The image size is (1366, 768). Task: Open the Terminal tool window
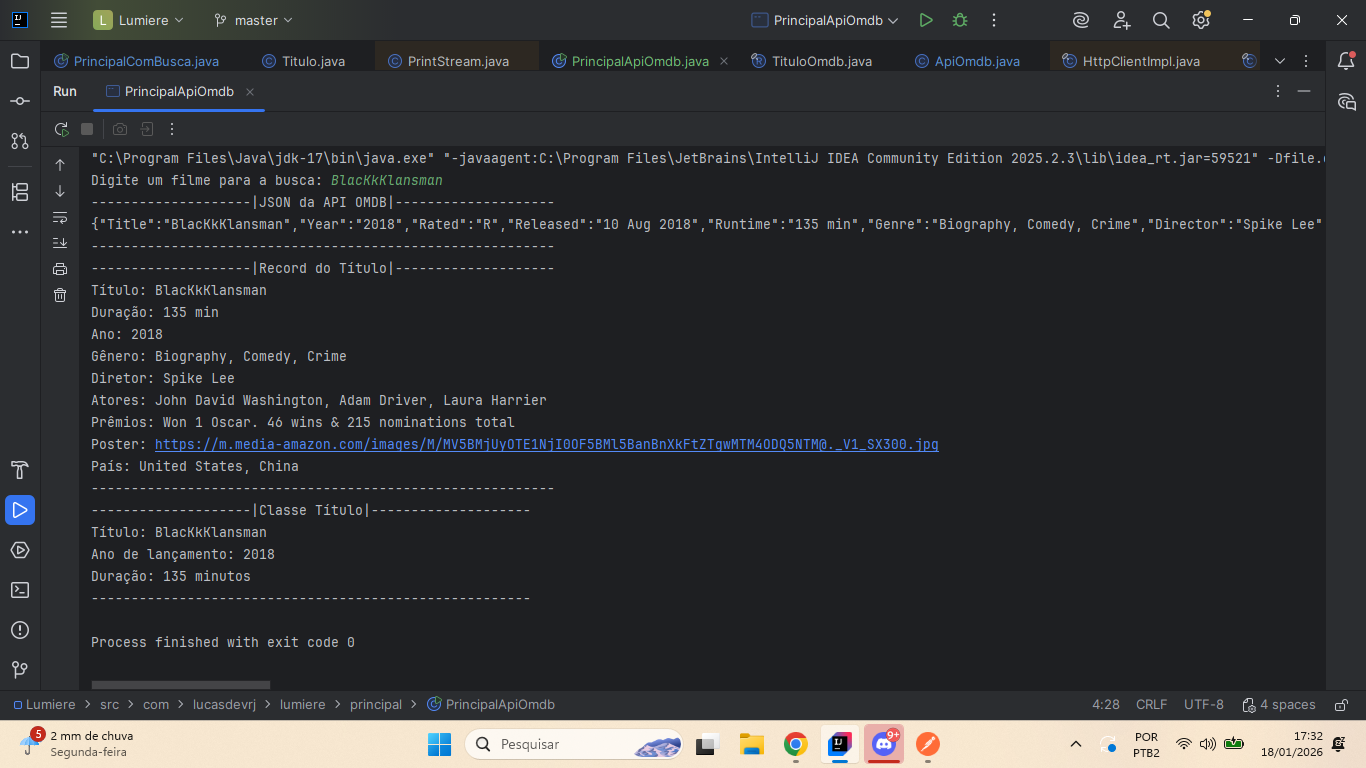coord(20,590)
